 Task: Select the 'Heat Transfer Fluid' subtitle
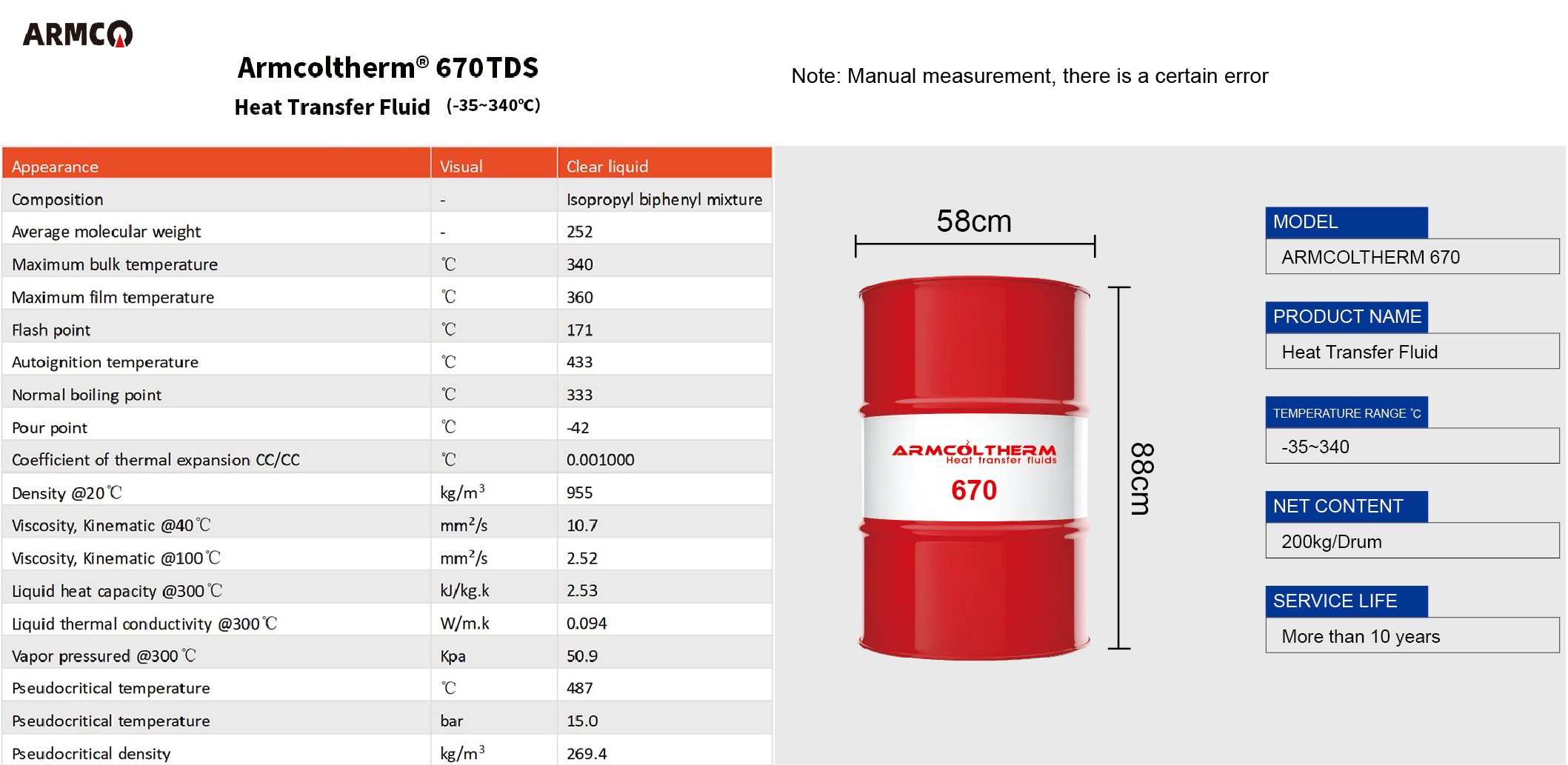(x=332, y=107)
